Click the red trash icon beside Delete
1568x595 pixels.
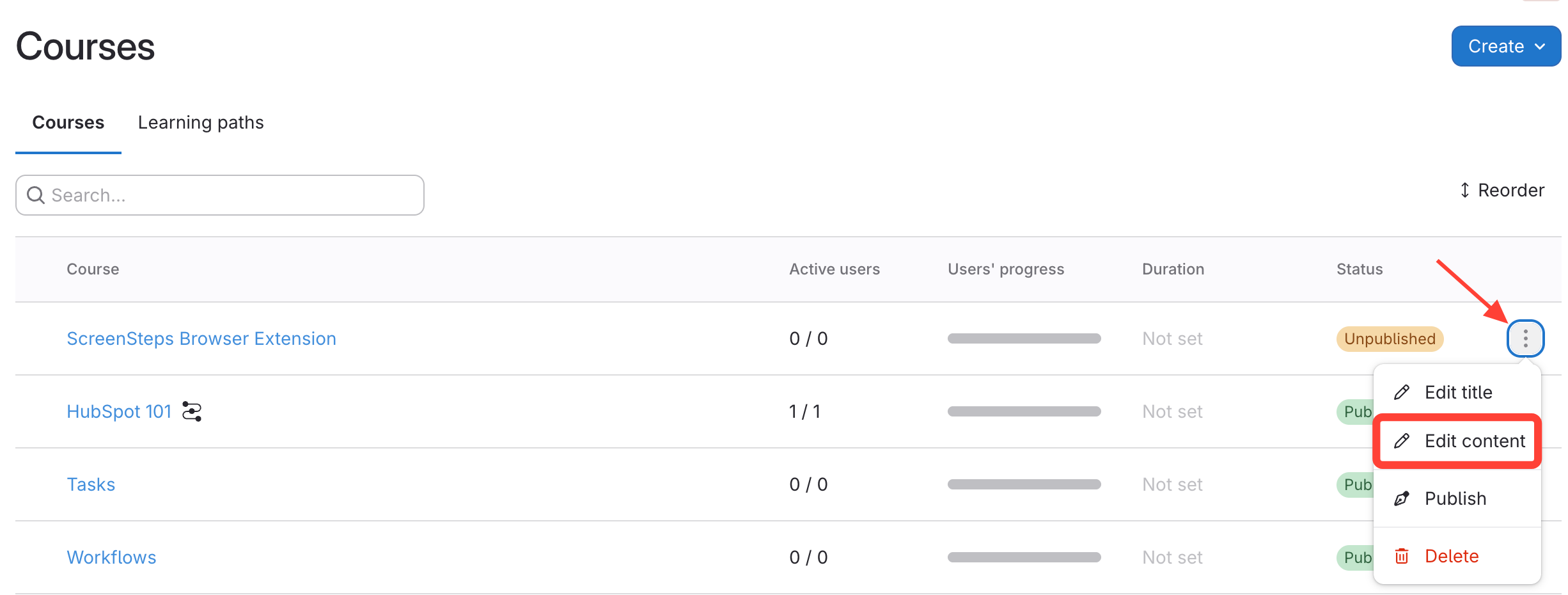(x=1402, y=556)
